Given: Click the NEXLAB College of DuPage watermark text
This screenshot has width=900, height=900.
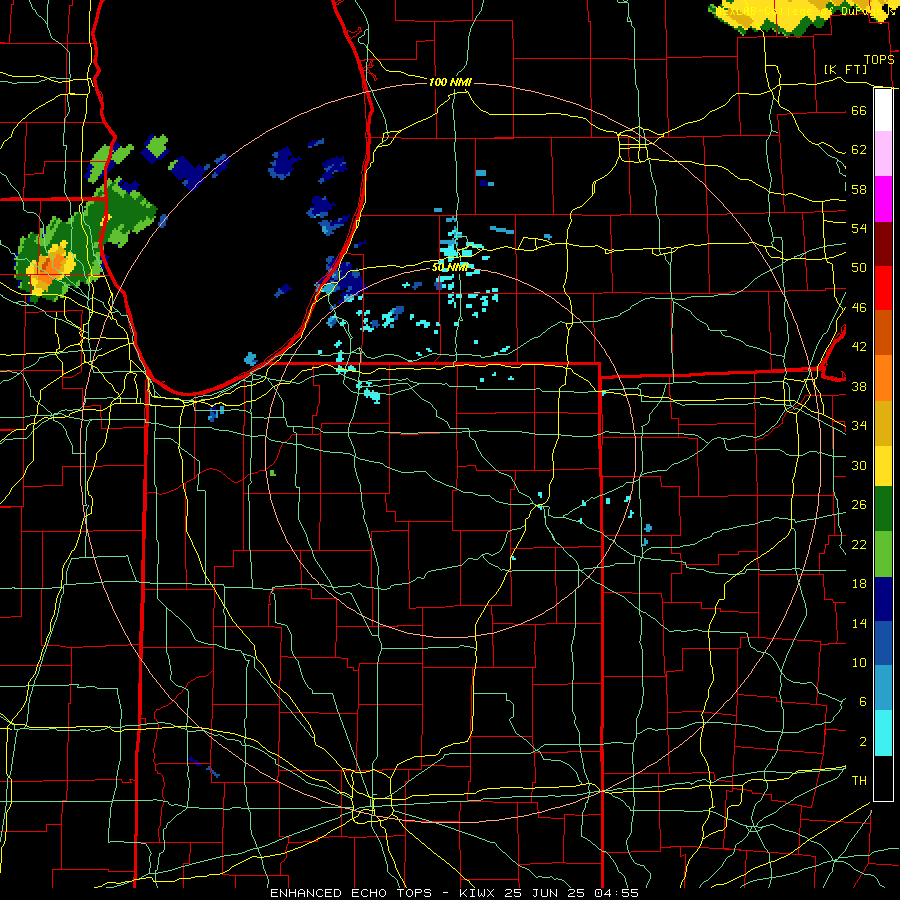Looking at the screenshot, I should (x=805, y=11).
